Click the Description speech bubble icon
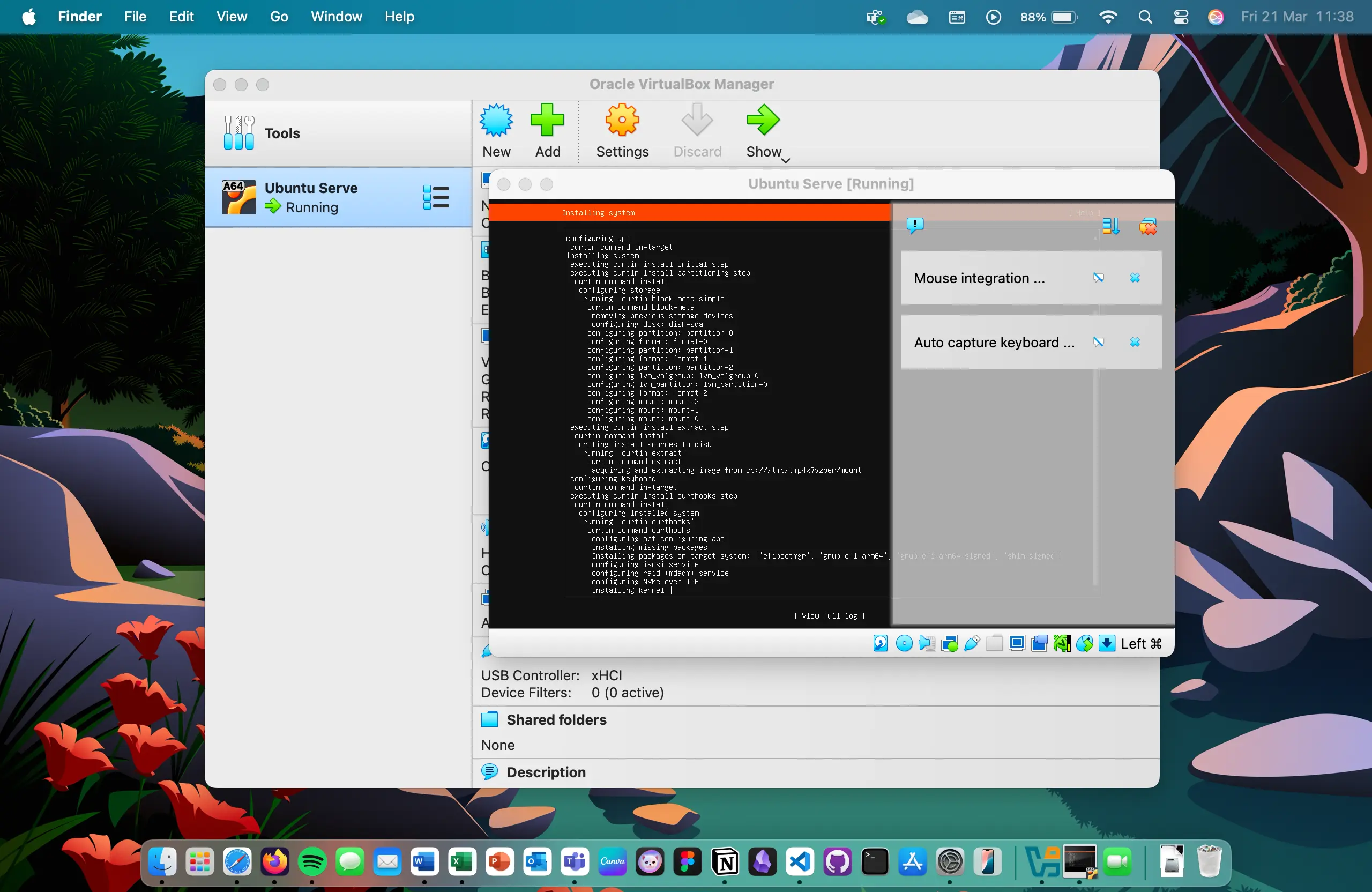This screenshot has width=1372, height=892. (489, 771)
